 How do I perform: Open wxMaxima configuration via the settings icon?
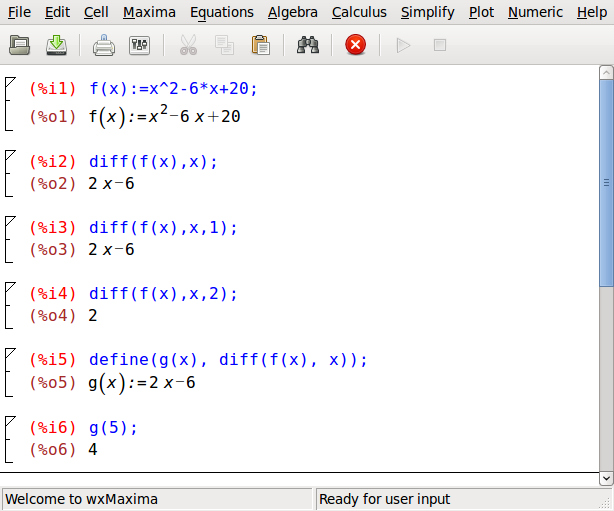pyautogui.click(x=139, y=45)
